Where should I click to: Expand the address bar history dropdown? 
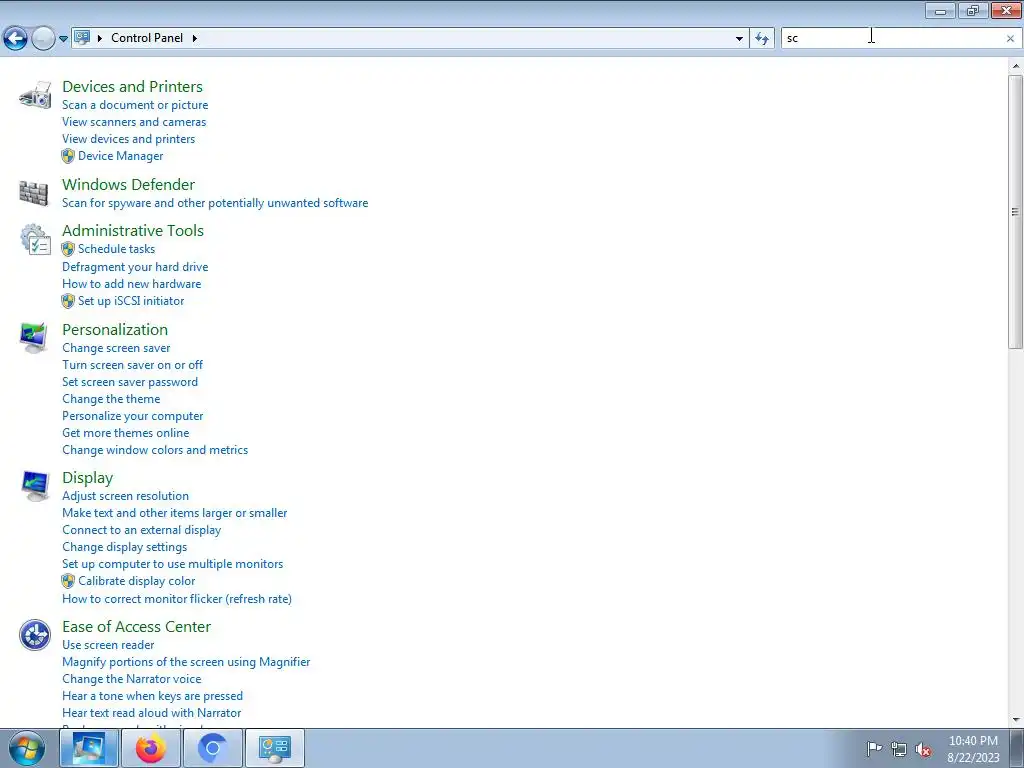[739, 39]
